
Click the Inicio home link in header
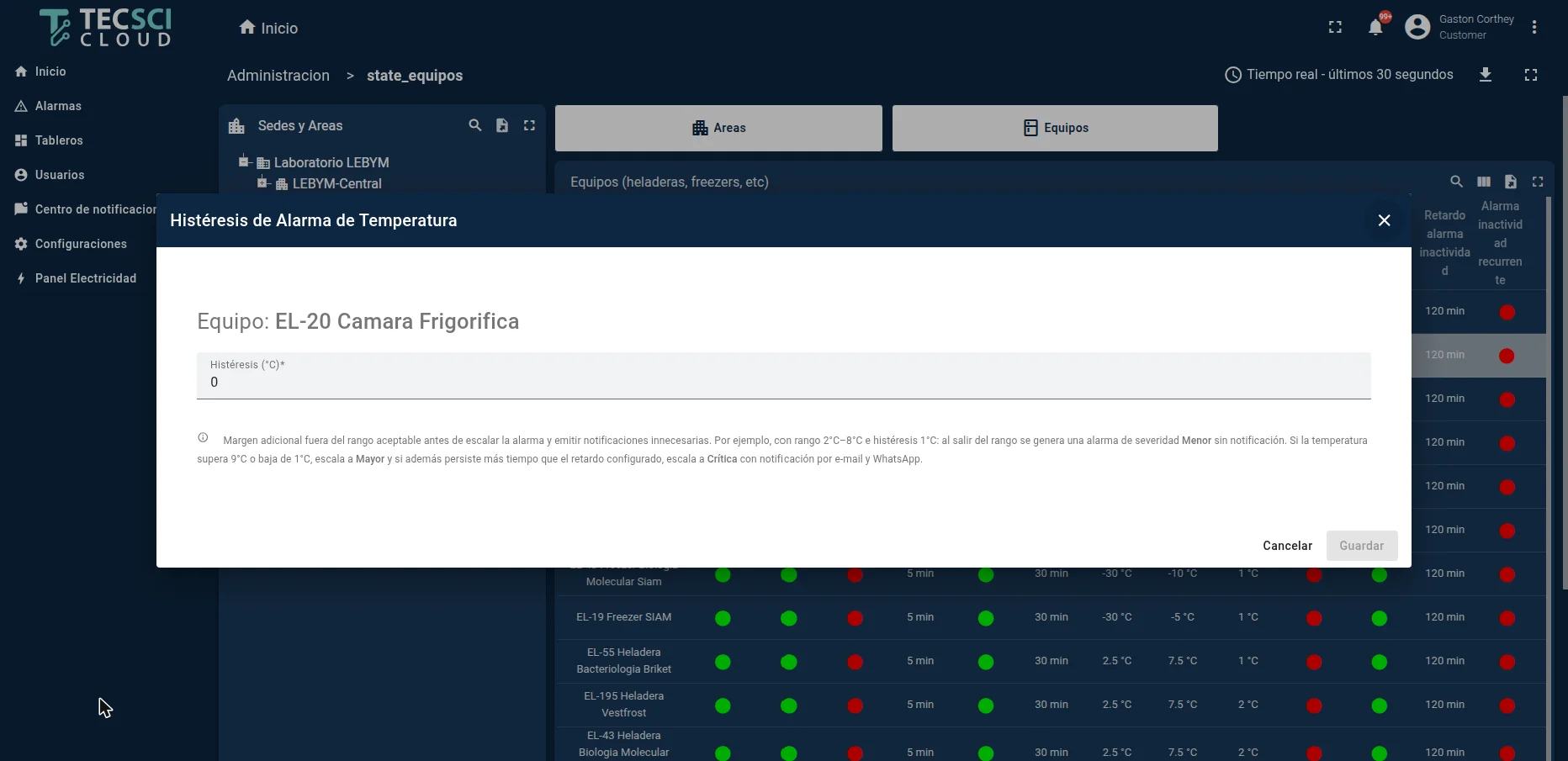tap(268, 28)
